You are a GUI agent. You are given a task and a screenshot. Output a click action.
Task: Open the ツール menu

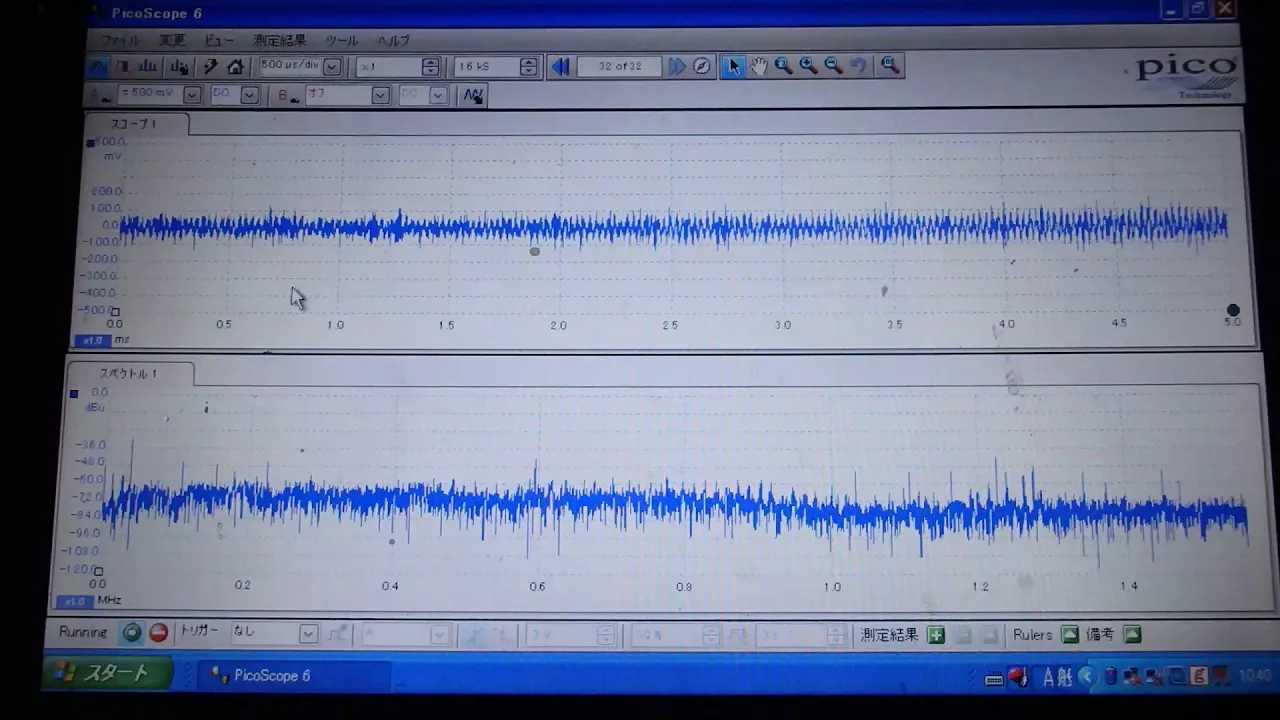[341, 41]
